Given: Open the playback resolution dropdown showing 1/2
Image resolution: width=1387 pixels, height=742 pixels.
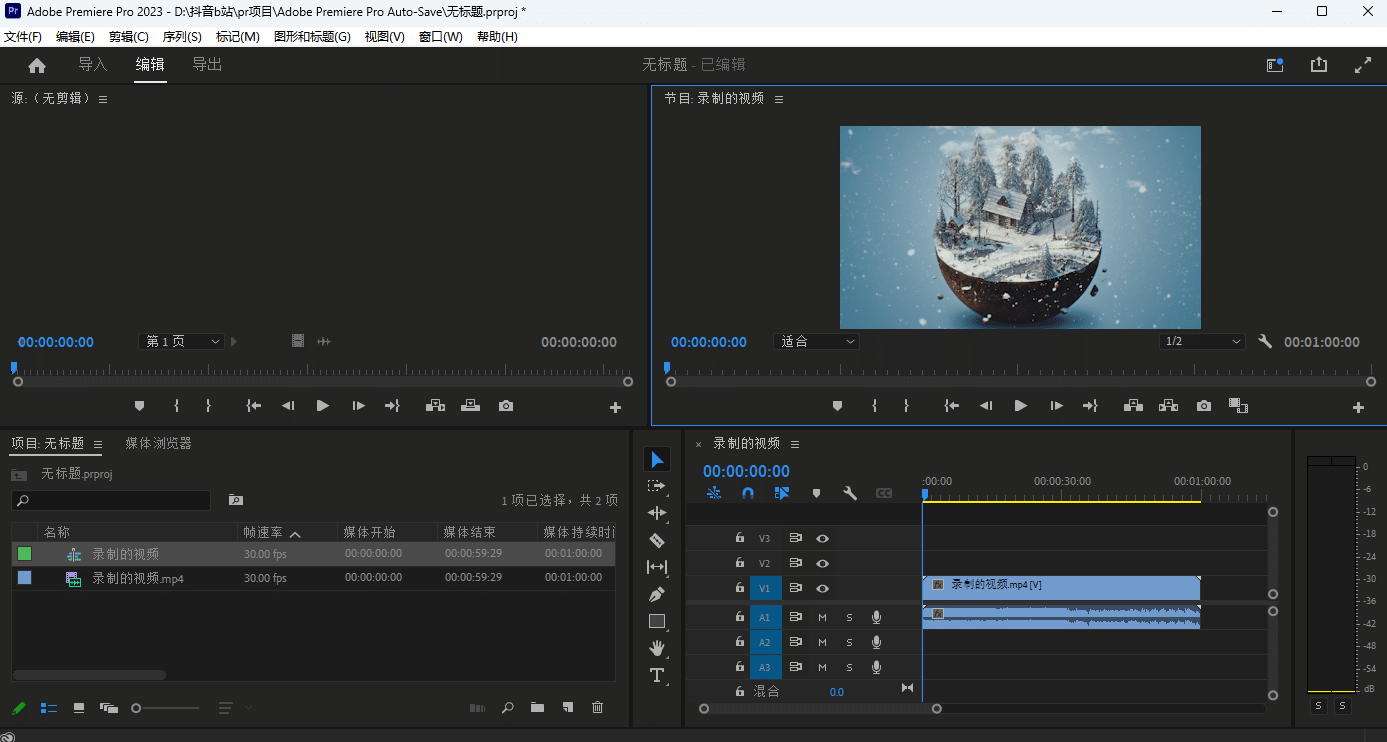Looking at the screenshot, I should coord(1201,342).
